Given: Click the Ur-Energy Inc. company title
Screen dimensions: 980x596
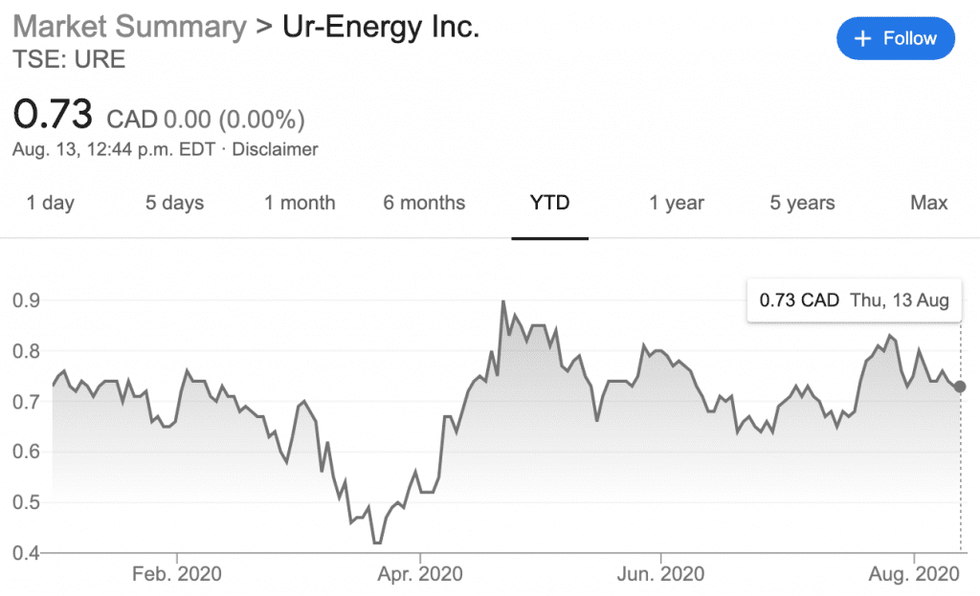Looking at the screenshot, I should point(380,26).
